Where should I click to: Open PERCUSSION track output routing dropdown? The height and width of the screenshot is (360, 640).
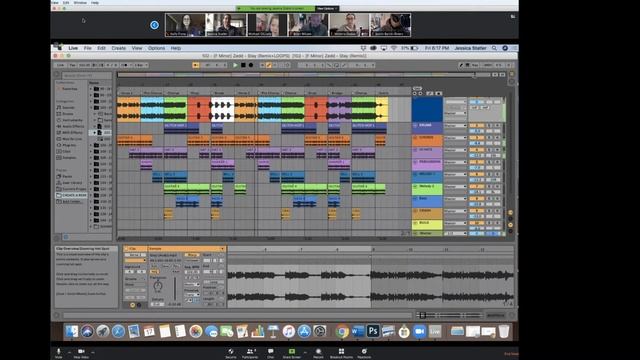click(455, 162)
